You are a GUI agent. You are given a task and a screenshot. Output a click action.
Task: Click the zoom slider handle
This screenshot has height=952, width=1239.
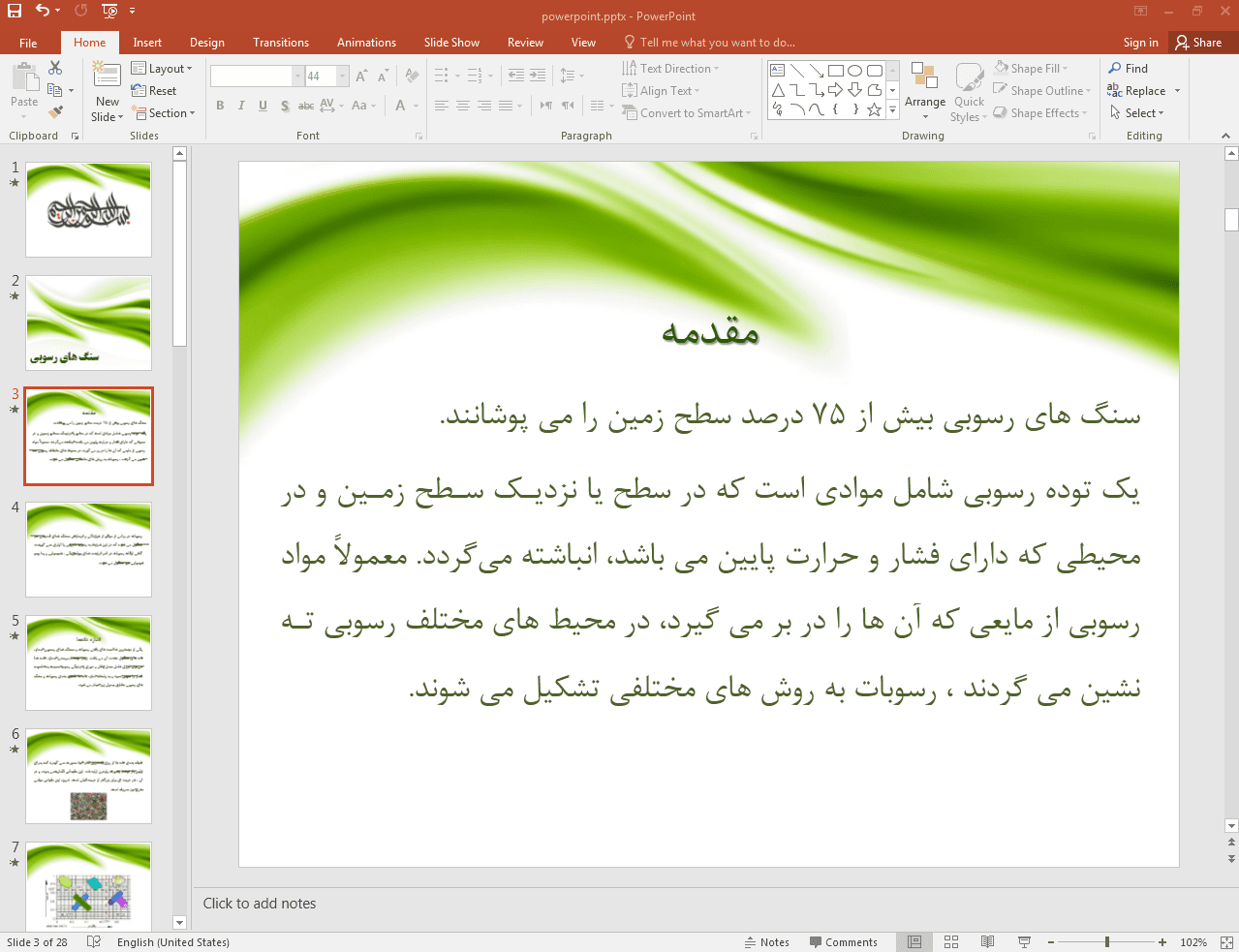(x=1107, y=942)
